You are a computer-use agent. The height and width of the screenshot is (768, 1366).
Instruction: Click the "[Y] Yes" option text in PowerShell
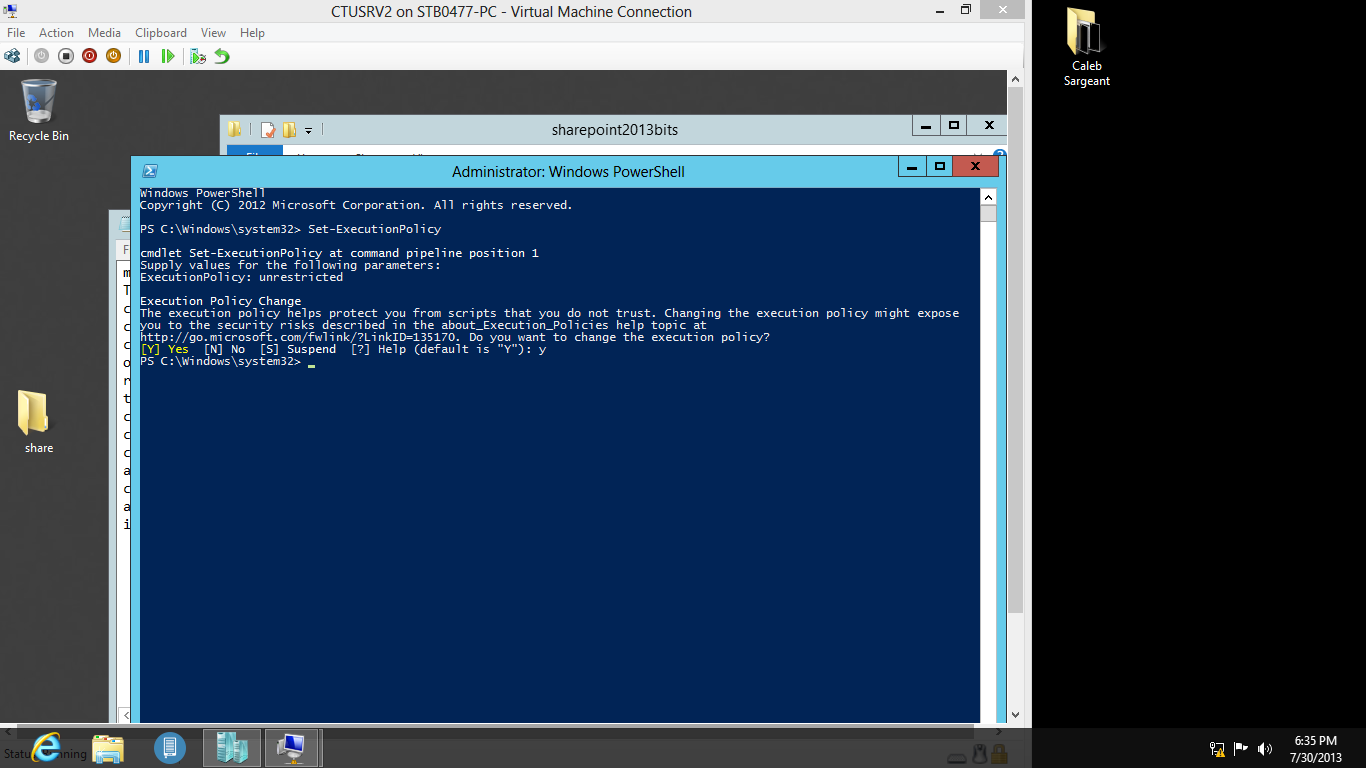pos(165,349)
